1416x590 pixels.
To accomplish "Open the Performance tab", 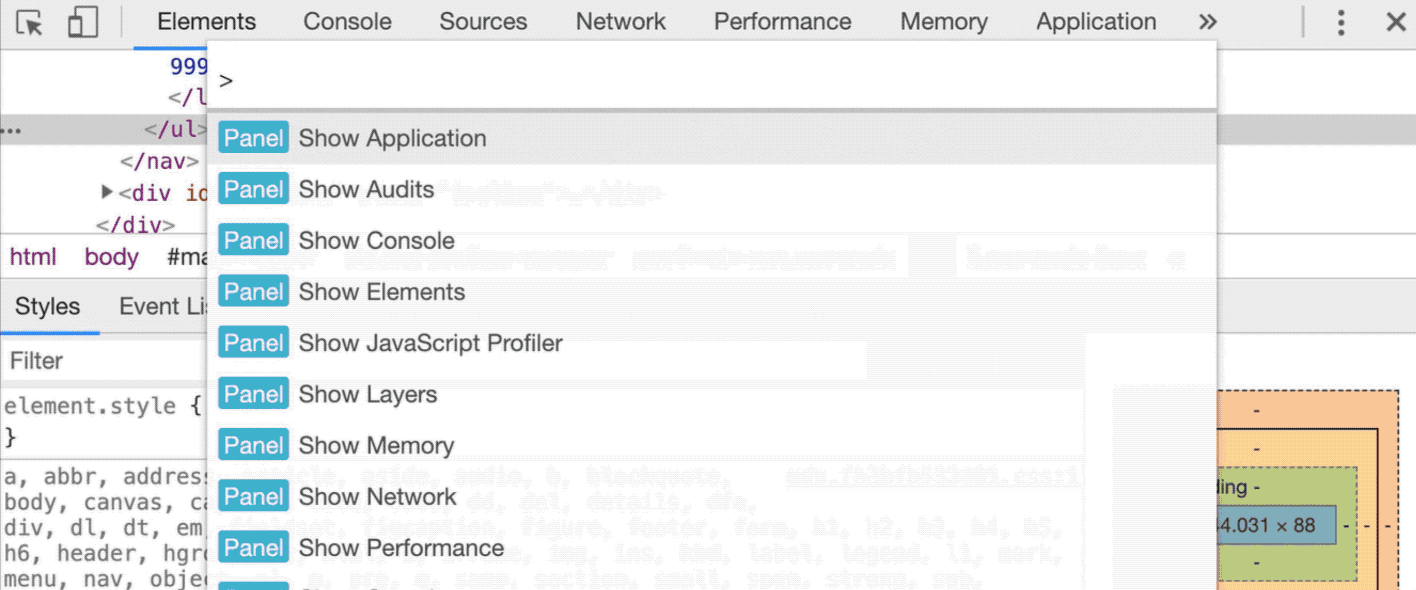I will pyautogui.click(x=782, y=22).
